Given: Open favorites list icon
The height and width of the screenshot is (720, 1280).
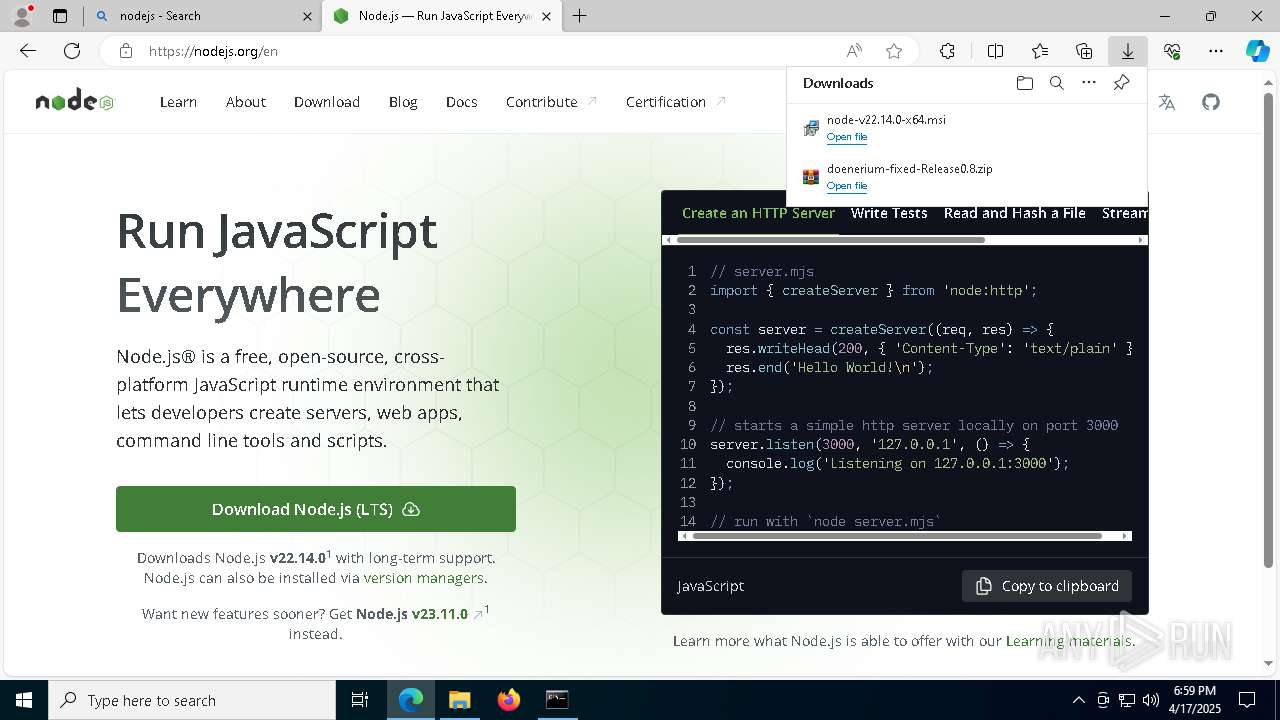Looking at the screenshot, I should 1040,51.
